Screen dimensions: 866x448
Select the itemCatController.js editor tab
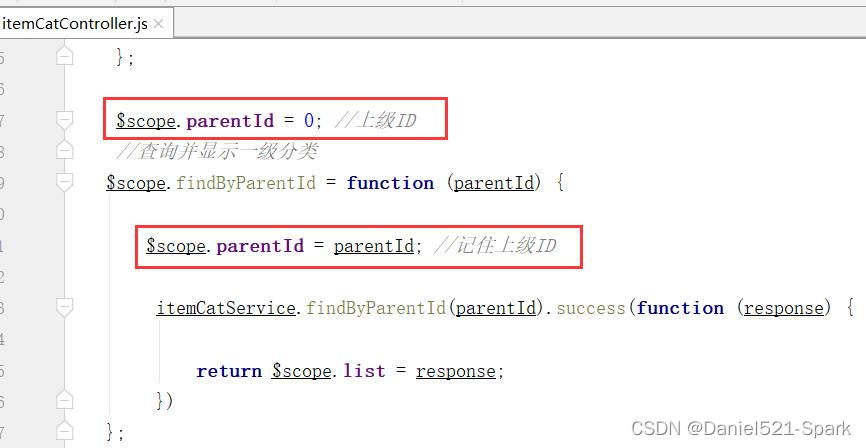[87, 23]
